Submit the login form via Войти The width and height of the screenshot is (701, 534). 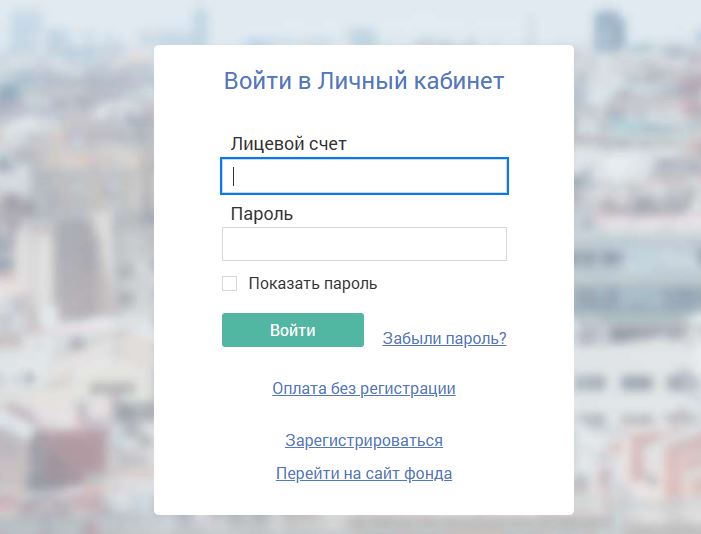tap(293, 331)
